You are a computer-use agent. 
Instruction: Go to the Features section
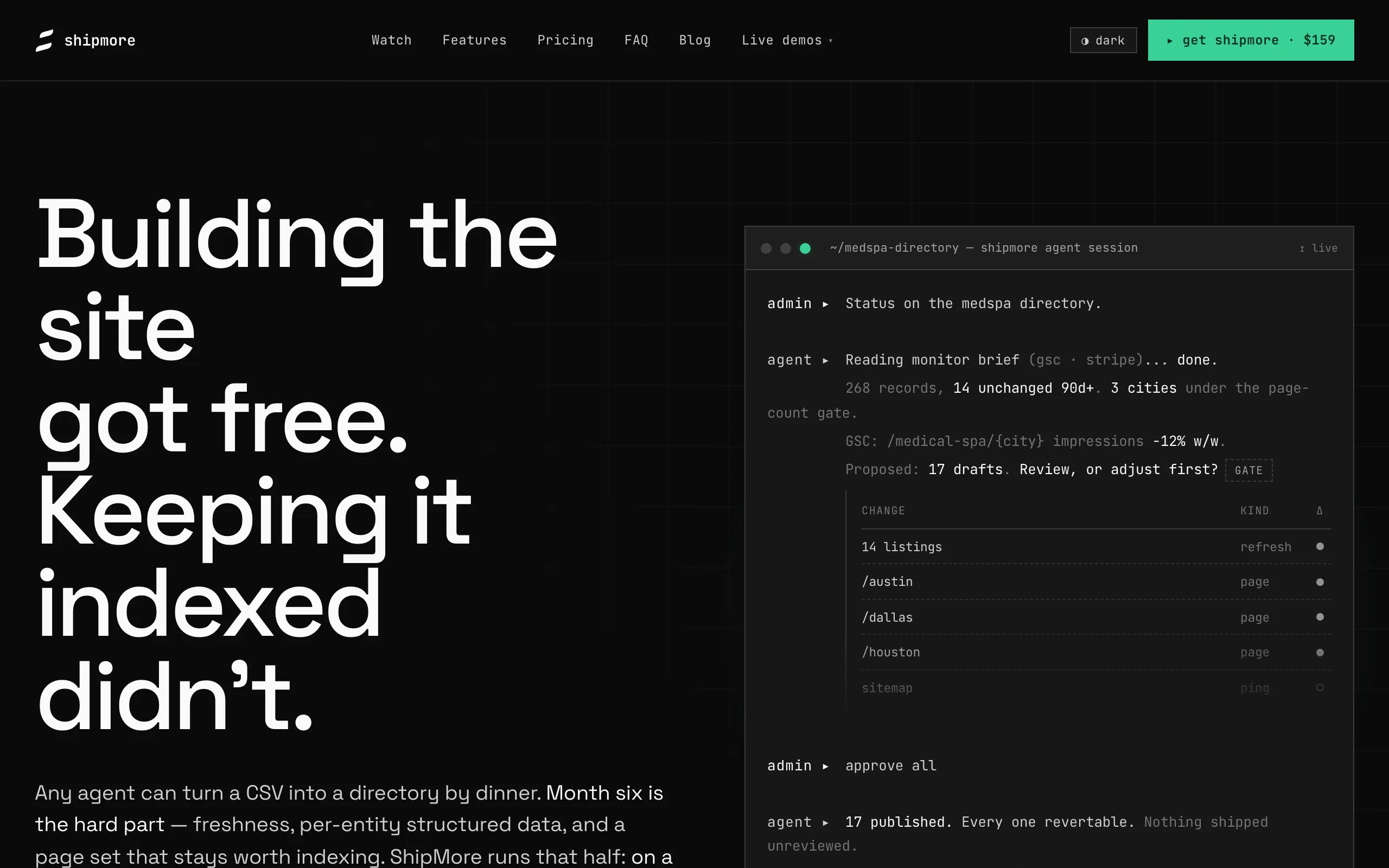click(x=474, y=40)
